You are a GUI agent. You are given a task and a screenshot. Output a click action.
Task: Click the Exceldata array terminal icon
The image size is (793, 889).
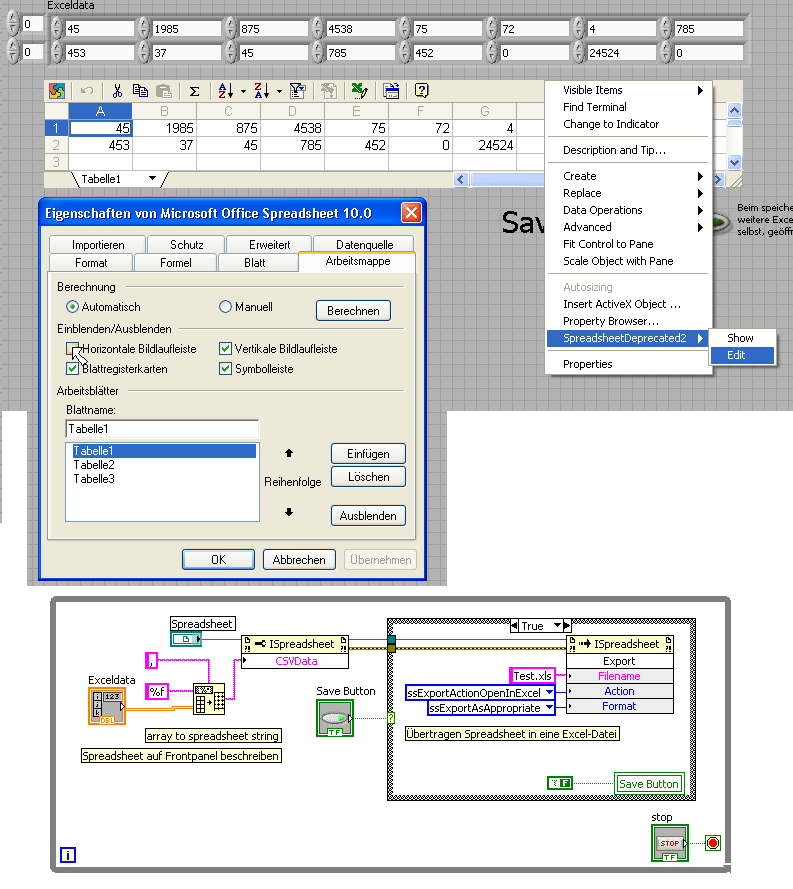107,706
